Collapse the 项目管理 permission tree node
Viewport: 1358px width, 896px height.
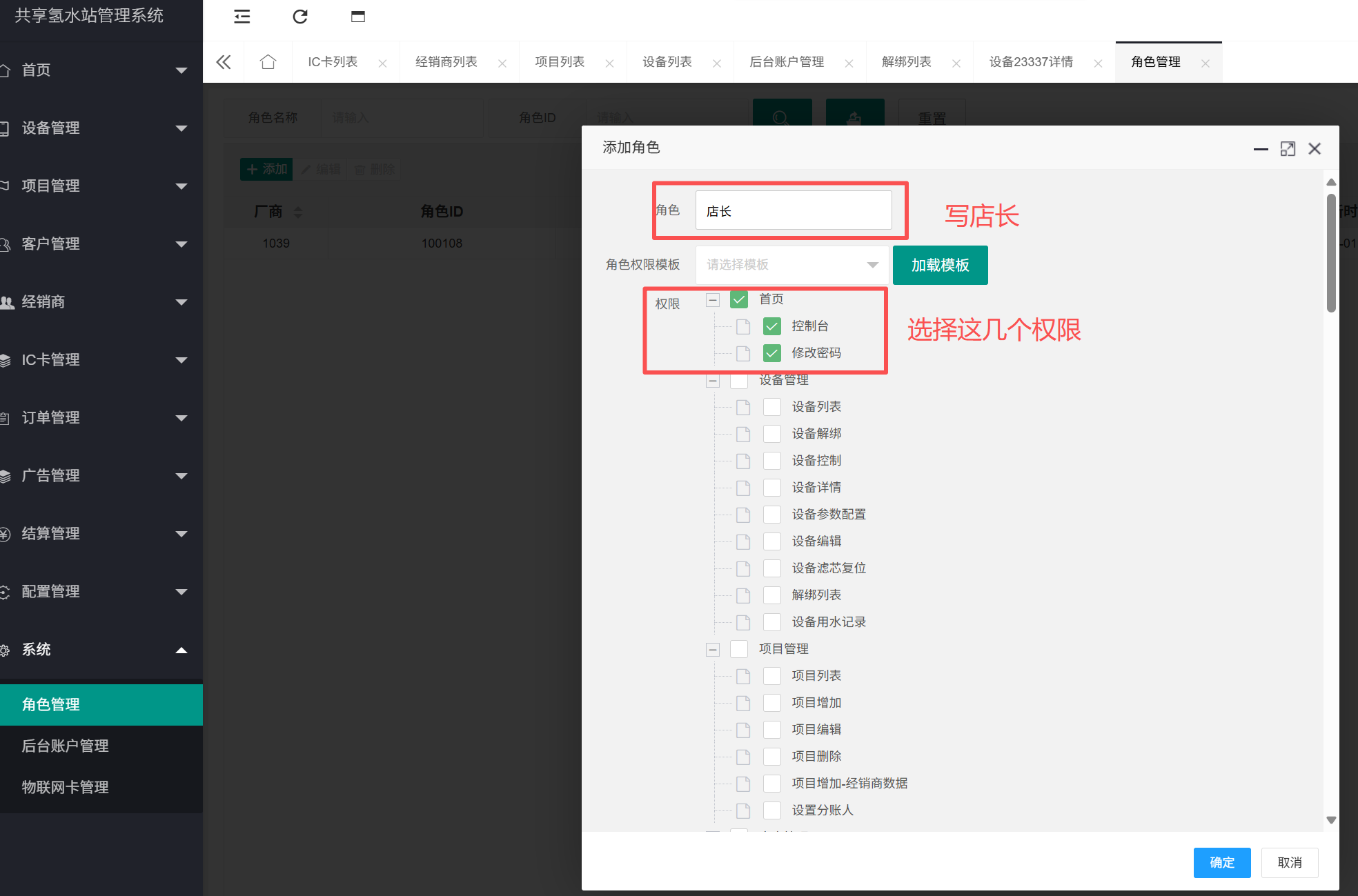[713, 650]
